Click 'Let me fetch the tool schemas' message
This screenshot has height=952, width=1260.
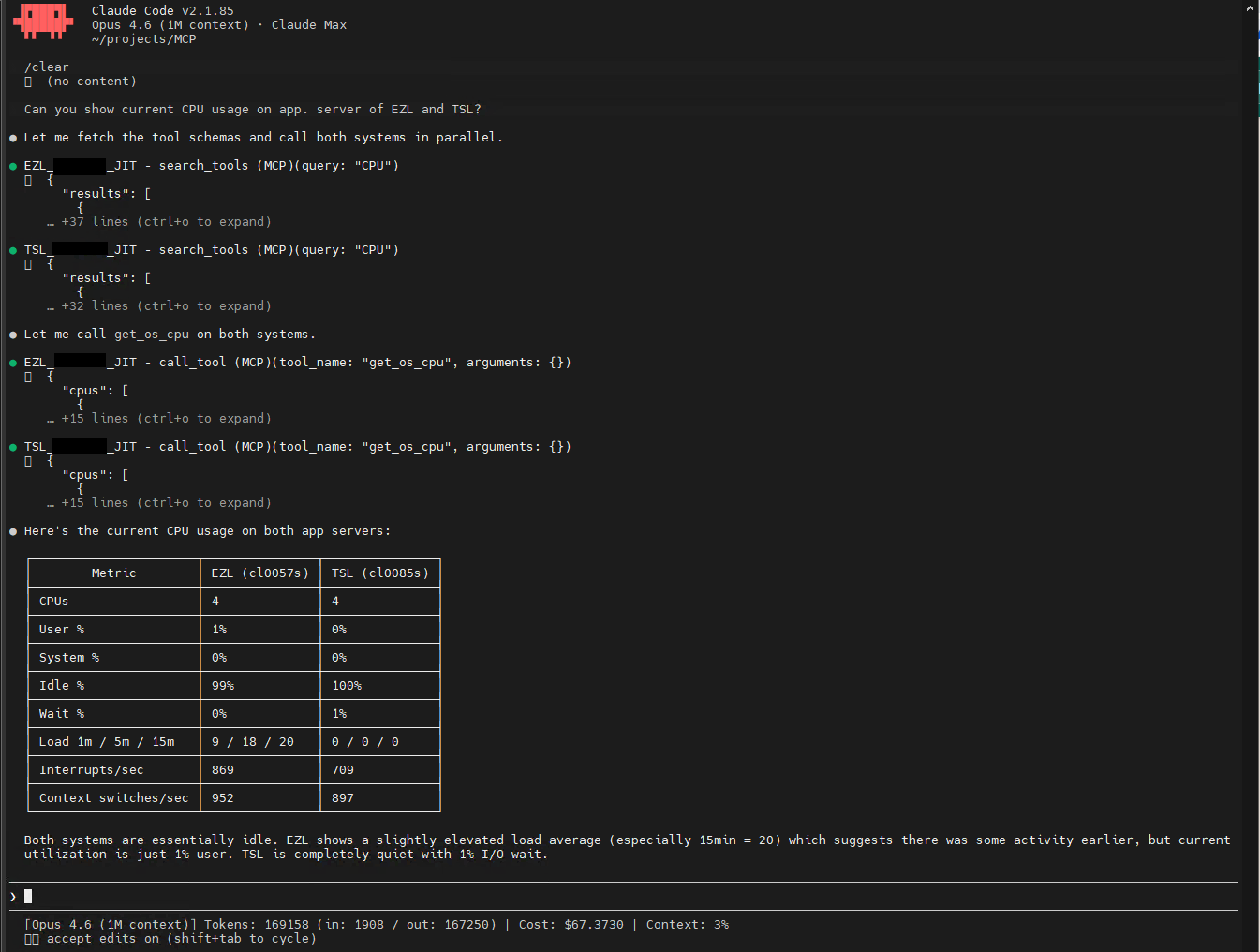click(x=263, y=138)
